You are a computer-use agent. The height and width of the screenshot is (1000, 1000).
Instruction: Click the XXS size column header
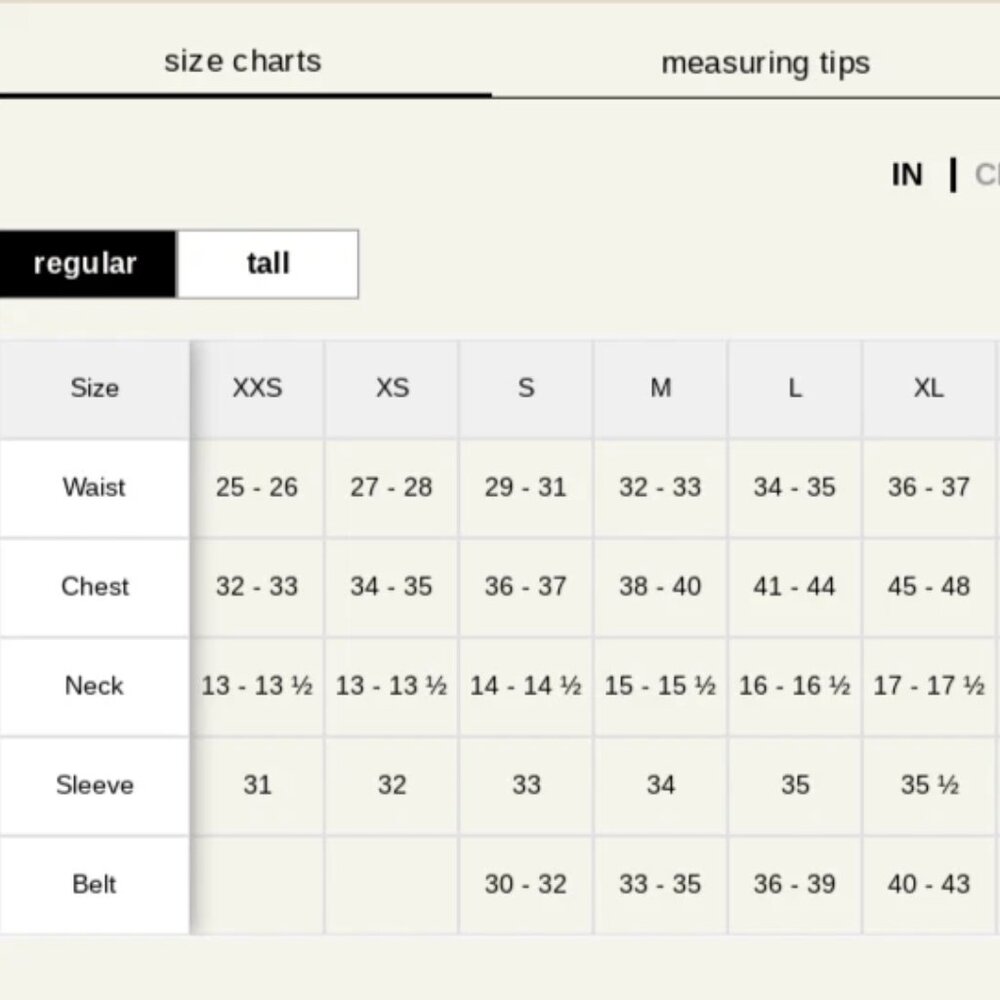(257, 388)
